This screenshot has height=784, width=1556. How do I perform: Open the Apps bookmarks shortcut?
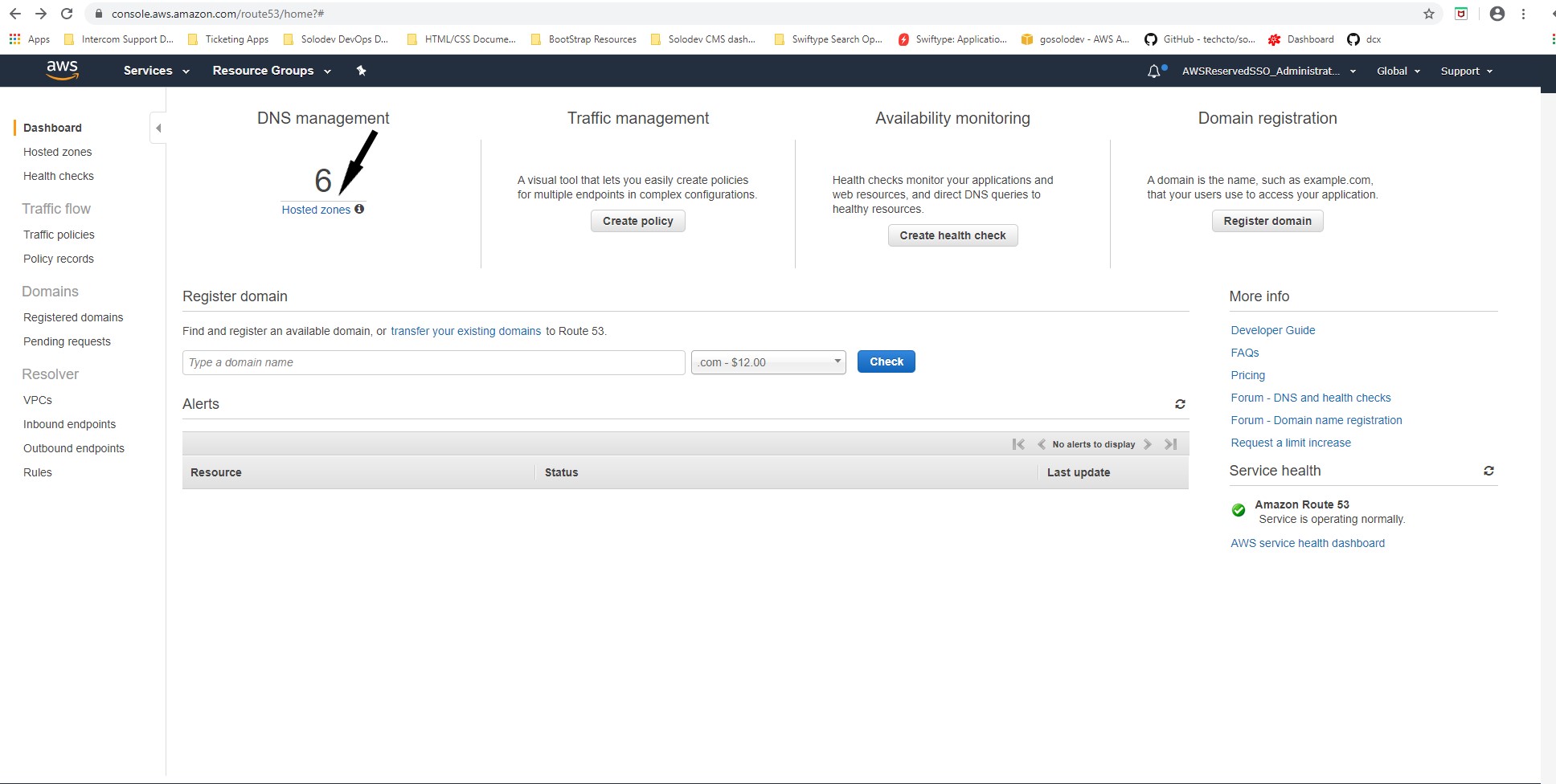(29, 39)
